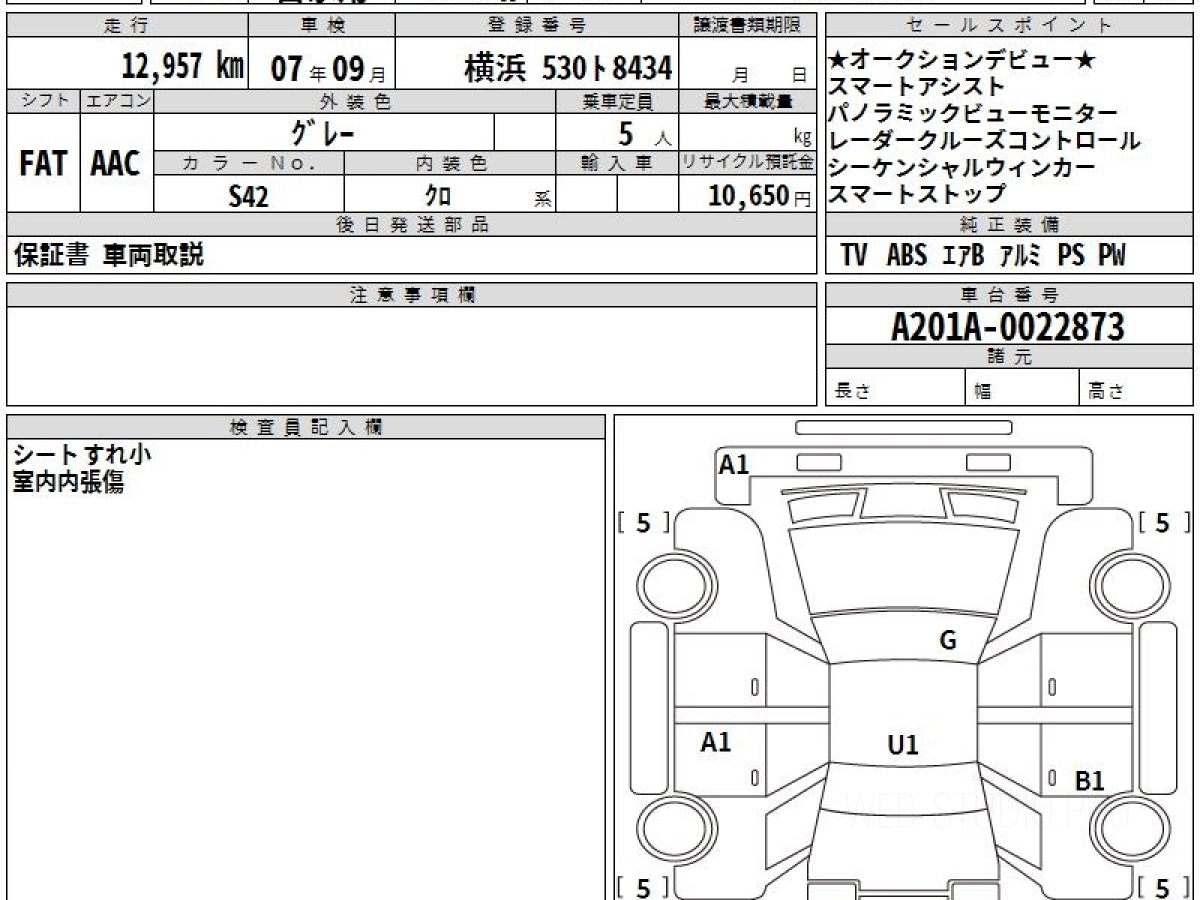Select the 登録番号 header

click(538, 25)
